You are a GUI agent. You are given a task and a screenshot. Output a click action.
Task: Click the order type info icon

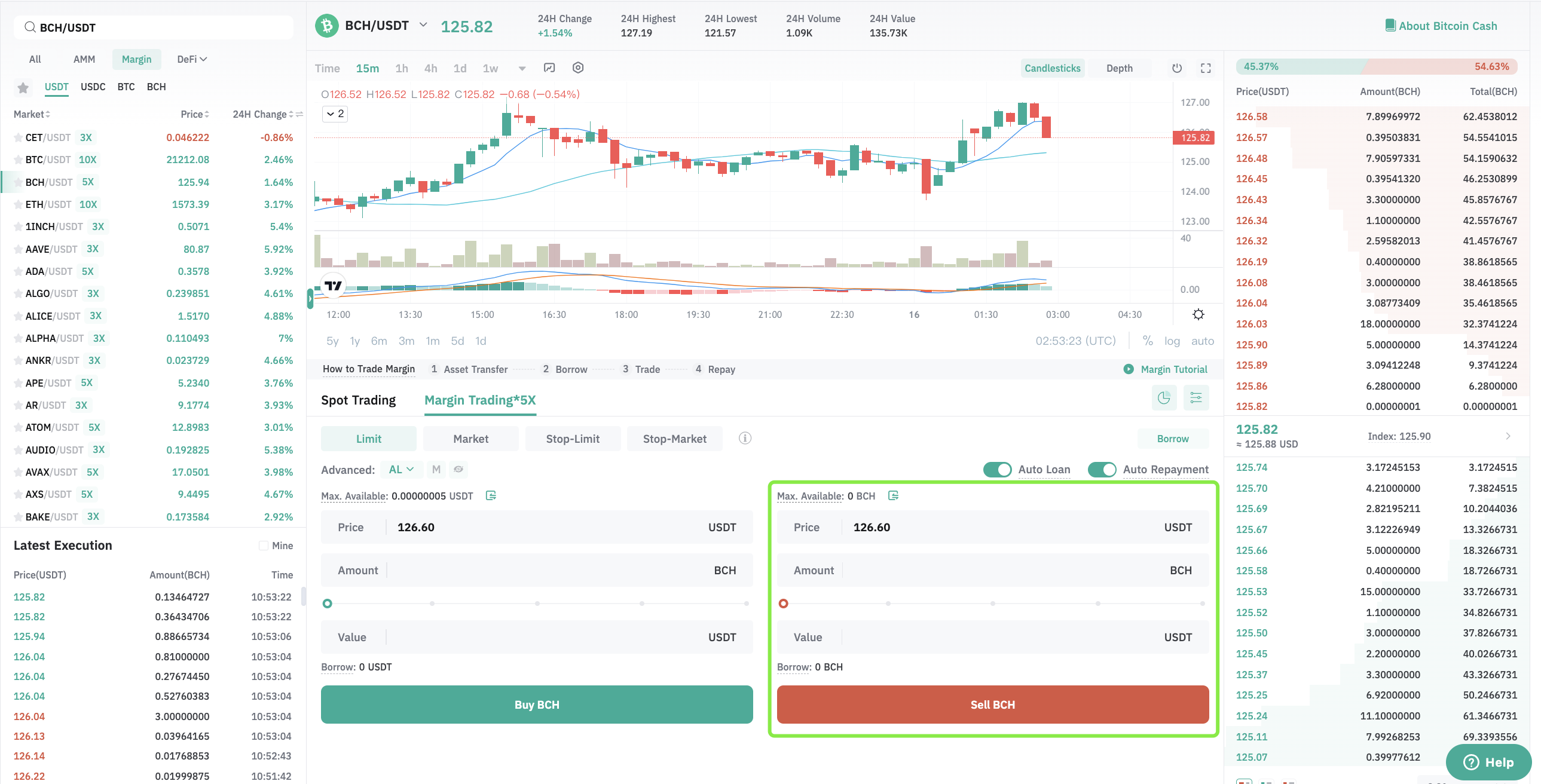coord(745,439)
